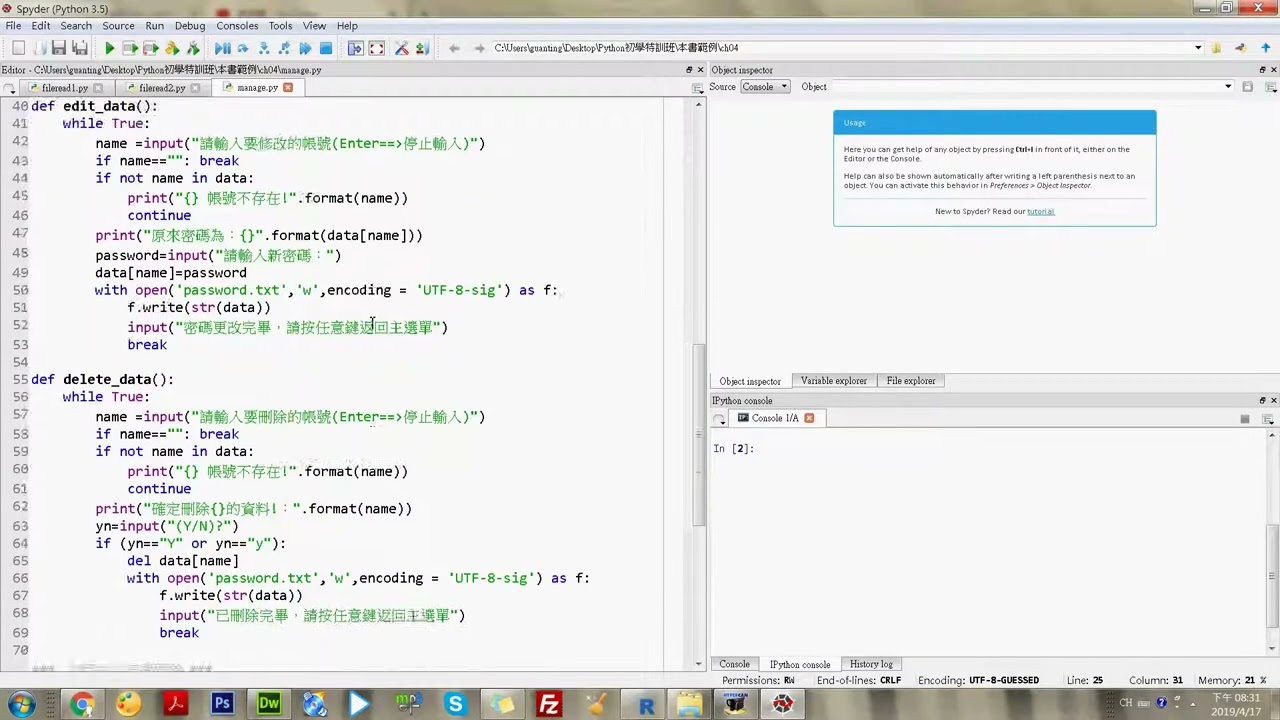Step into the function in the debugger
The height and width of the screenshot is (720, 1280).
(x=264, y=48)
